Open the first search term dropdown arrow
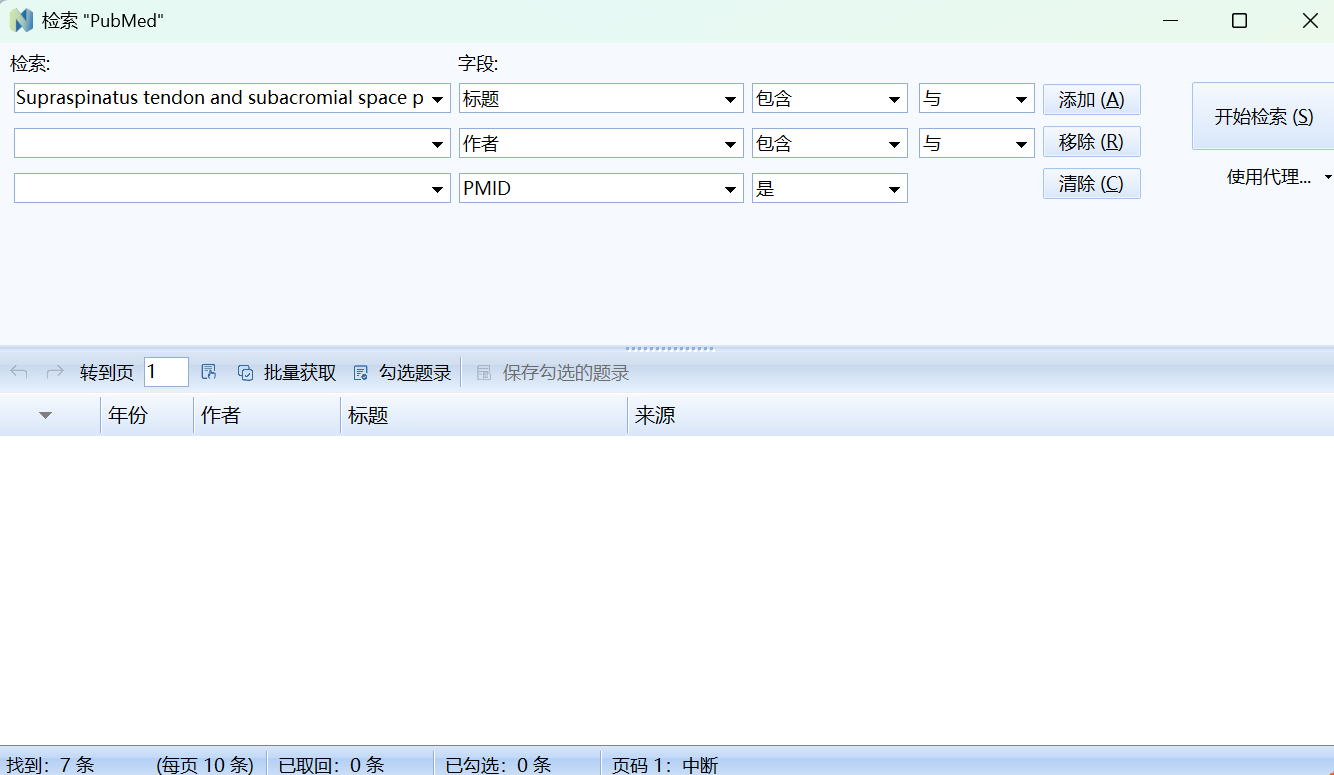1334x775 pixels. [437, 99]
